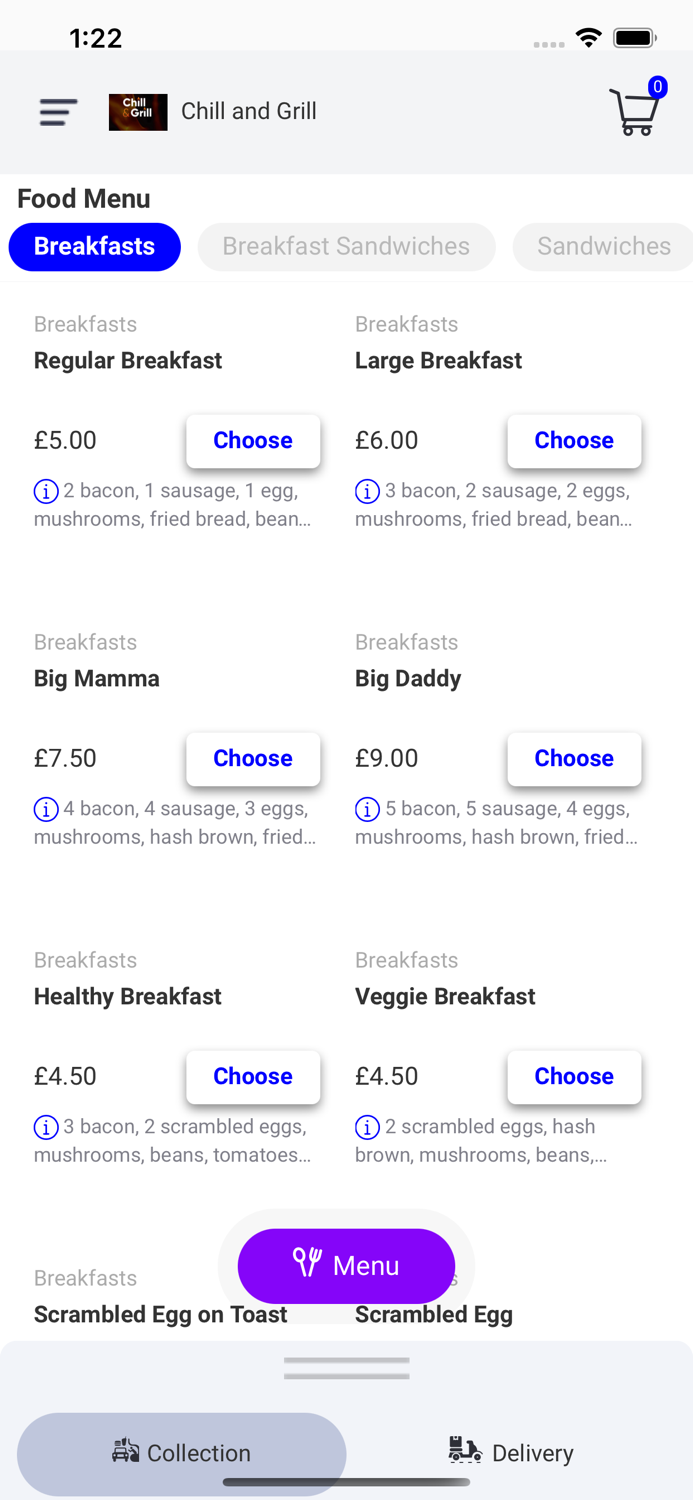The height and width of the screenshot is (1500, 693).
Task: Show info for Large Breakfast
Action: pyautogui.click(x=367, y=491)
